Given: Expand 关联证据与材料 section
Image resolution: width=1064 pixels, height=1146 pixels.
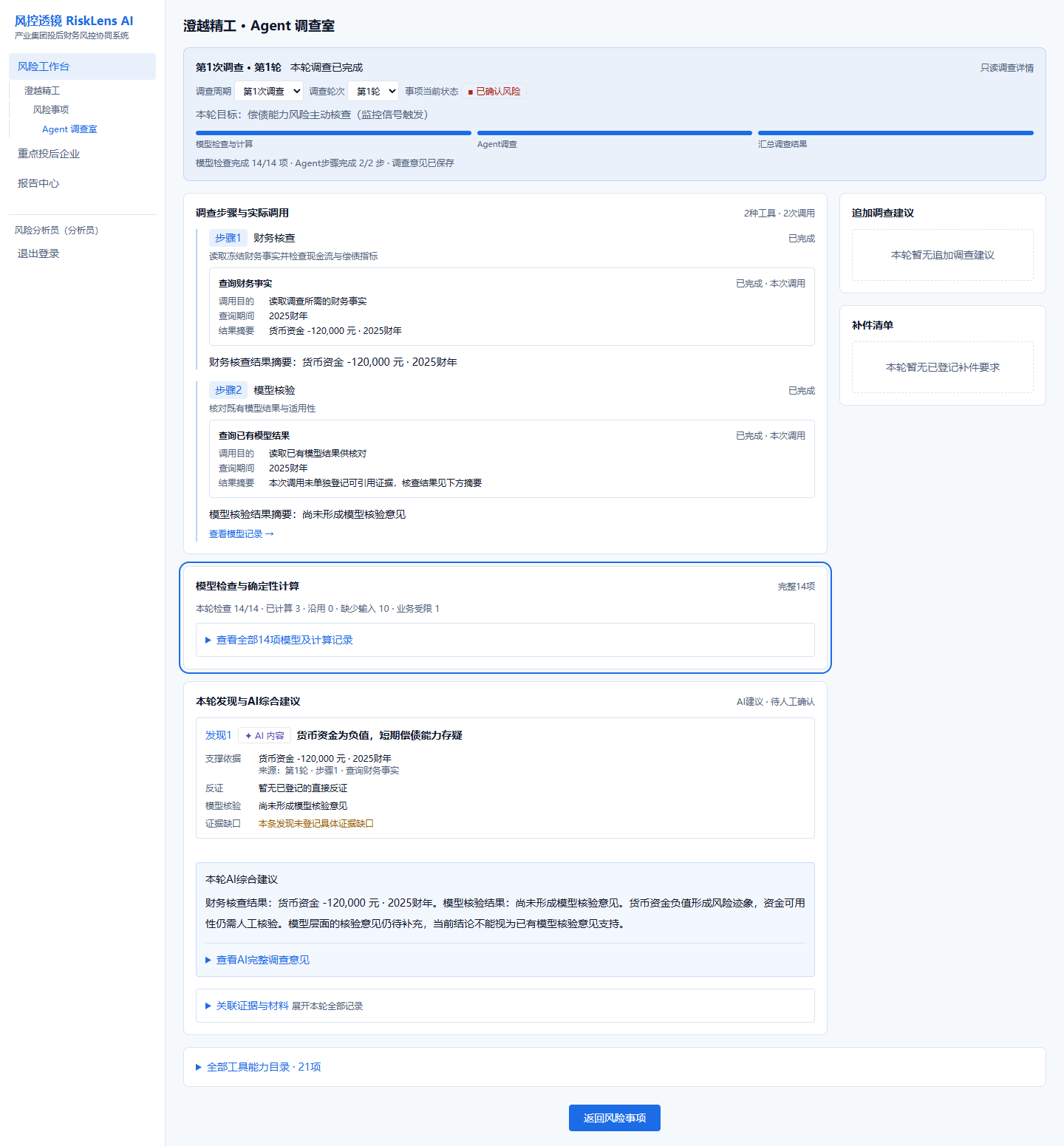Looking at the screenshot, I should [x=505, y=1006].
